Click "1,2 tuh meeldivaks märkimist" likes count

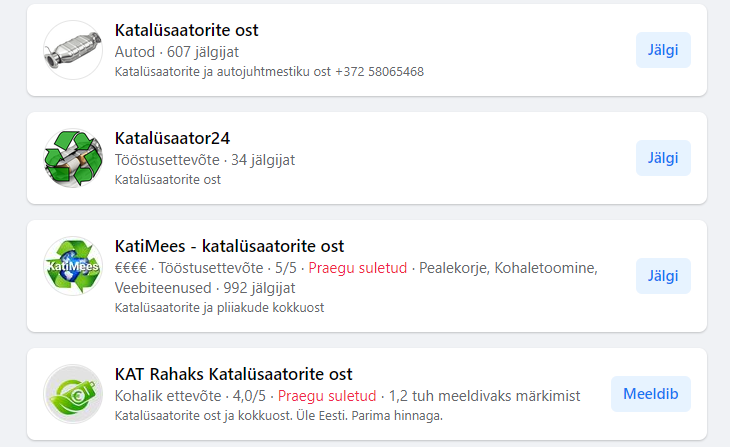pos(484,396)
